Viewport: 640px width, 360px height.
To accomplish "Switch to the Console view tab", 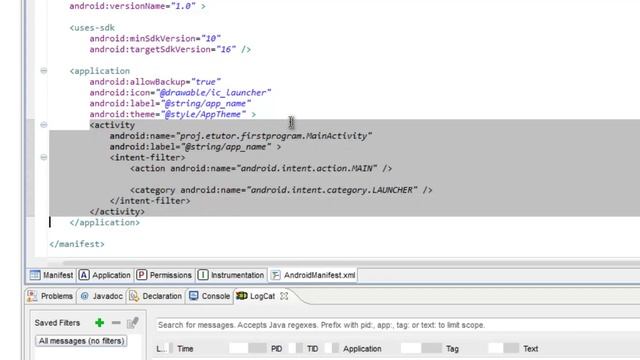I will (x=210, y=296).
